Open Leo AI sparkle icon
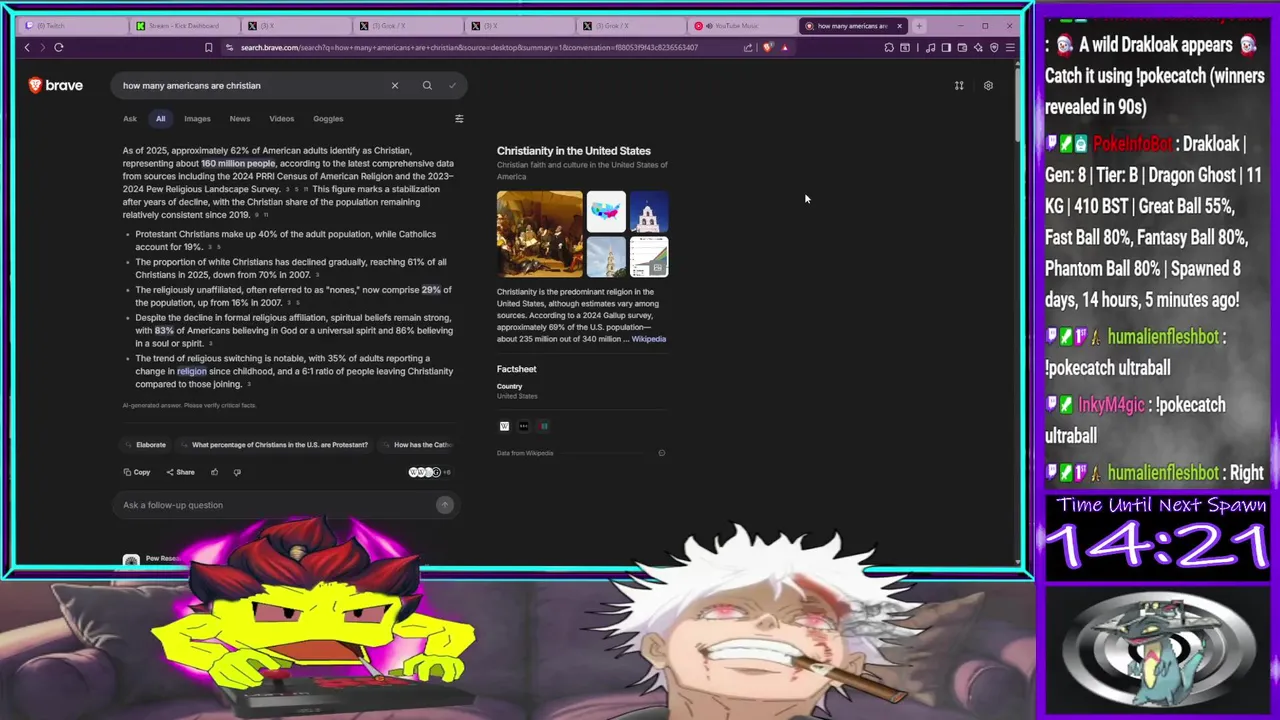The height and width of the screenshot is (720, 1280). (x=978, y=47)
